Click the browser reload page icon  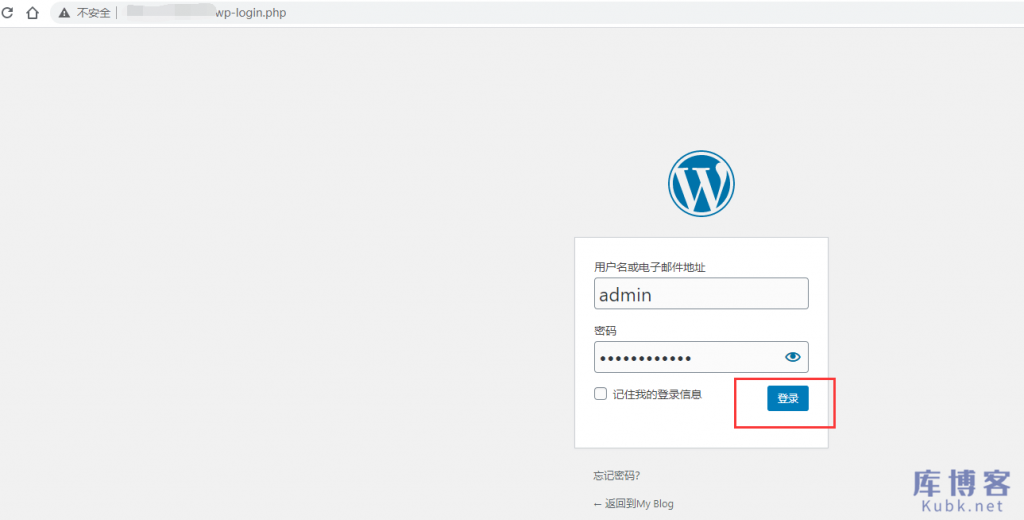pos(8,13)
